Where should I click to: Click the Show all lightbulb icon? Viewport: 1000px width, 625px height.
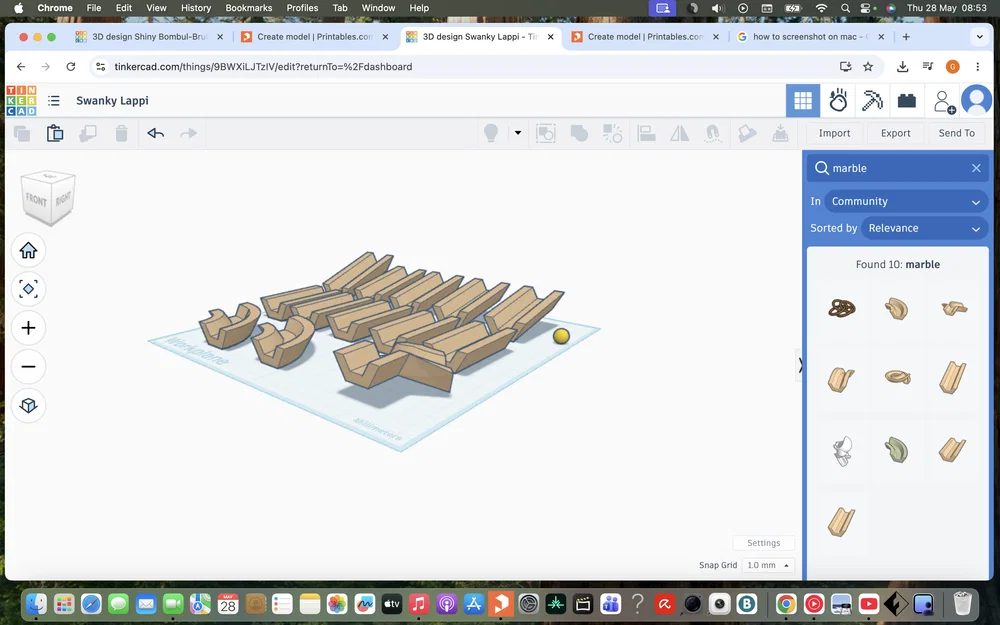tap(490, 133)
